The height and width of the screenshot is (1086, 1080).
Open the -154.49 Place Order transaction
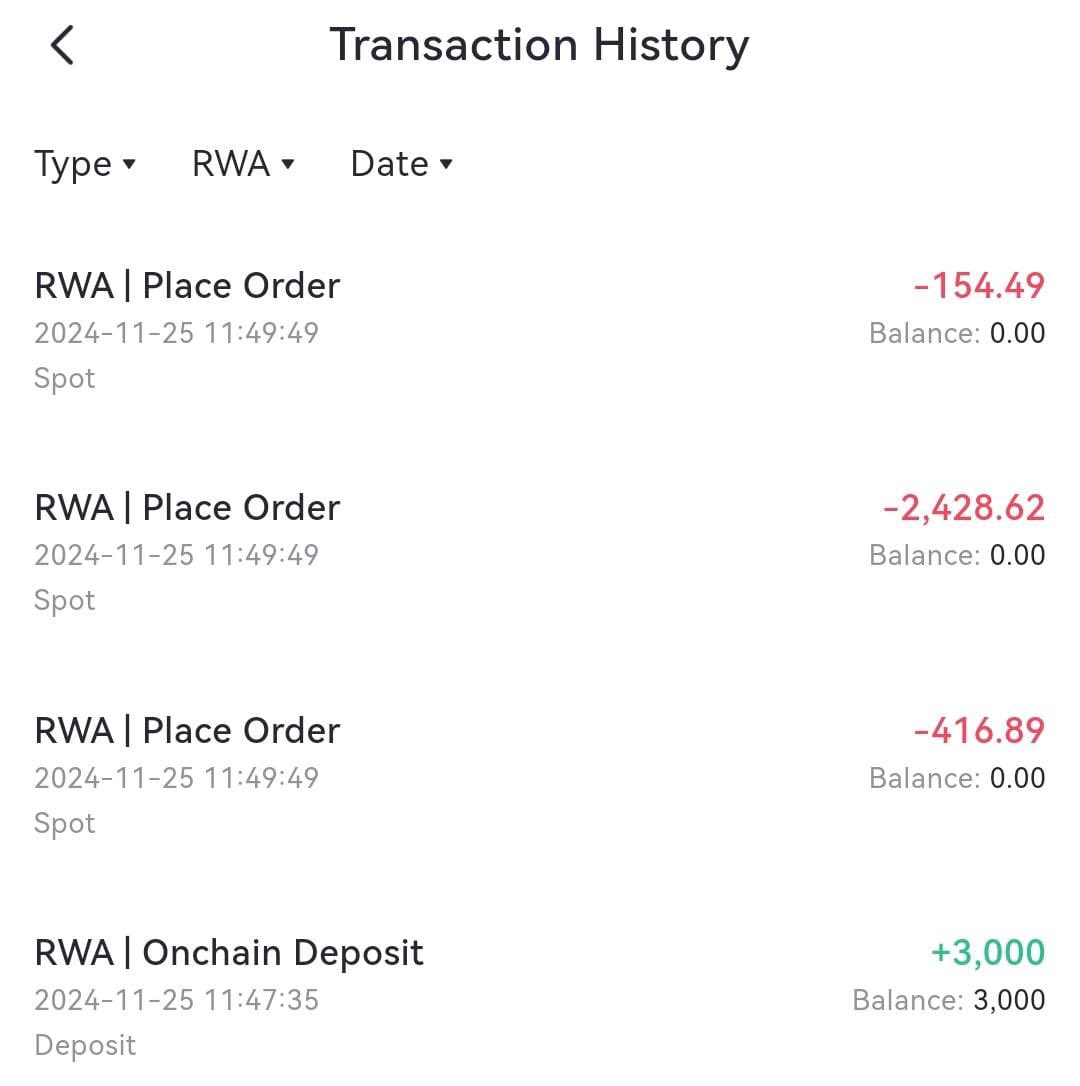tap(540, 331)
